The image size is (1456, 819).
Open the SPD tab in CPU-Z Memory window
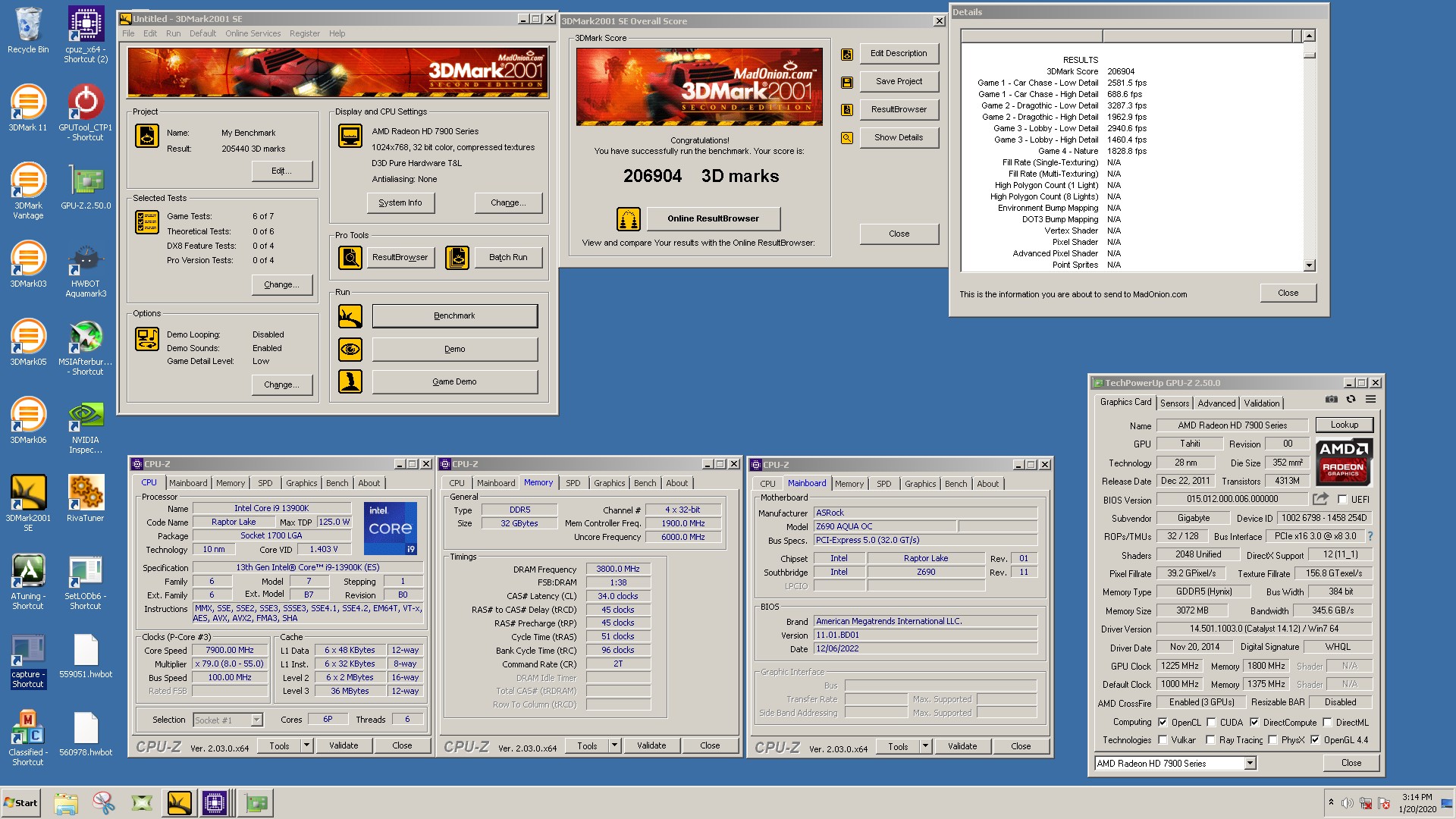click(x=573, y=483)
